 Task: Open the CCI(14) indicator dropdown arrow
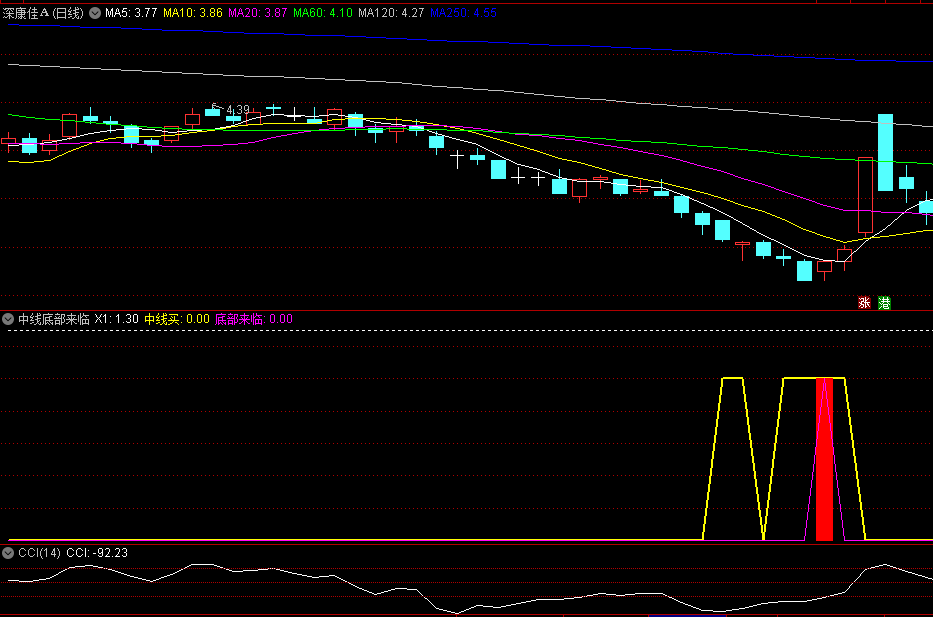click(8, 553)
